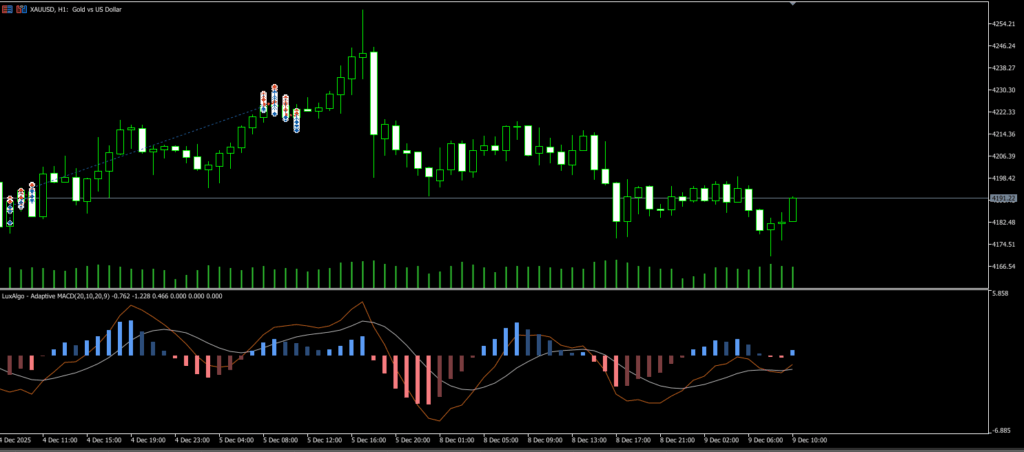Screen dimensions: 1024x452
Task: Click the tallest blue MACD histogram bar
Action: coord(128,338)
